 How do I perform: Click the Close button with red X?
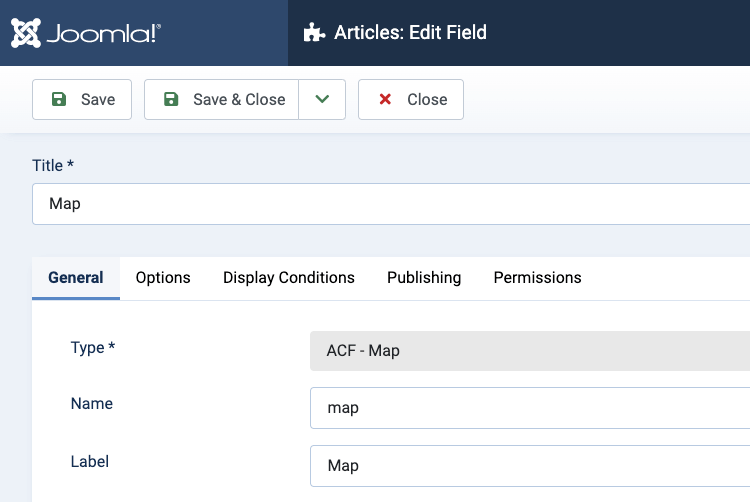(411, 99)
